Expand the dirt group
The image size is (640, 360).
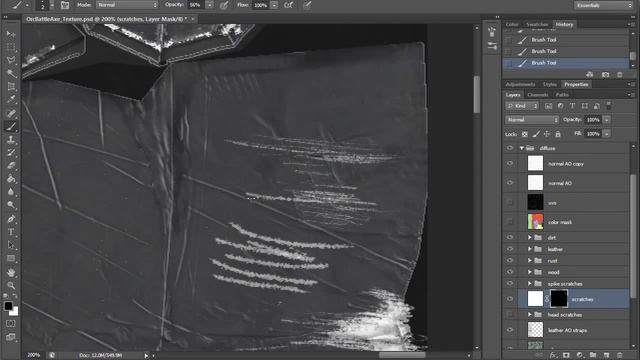point(529,237)
